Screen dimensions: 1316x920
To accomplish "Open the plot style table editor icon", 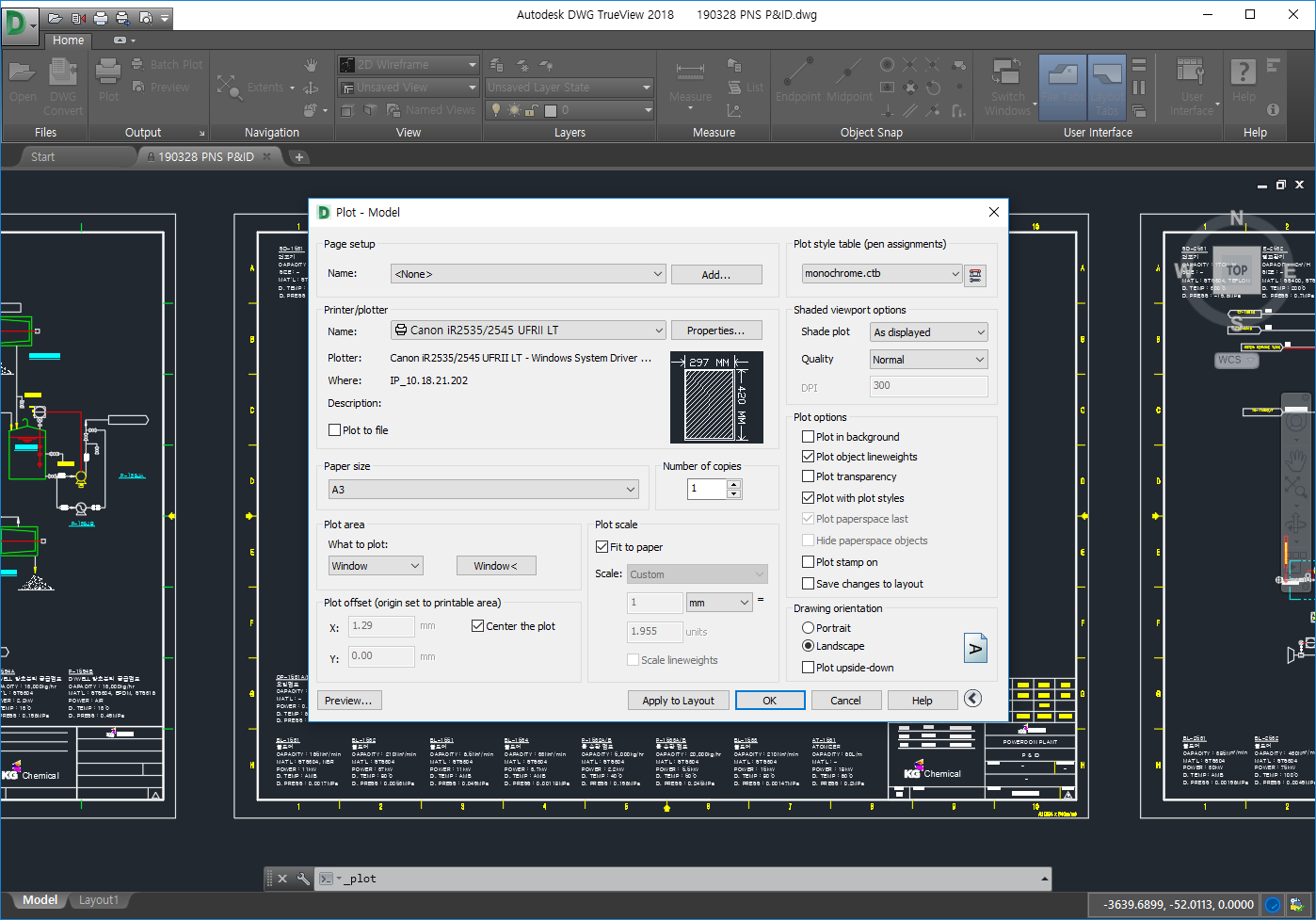I will point(975,275).
